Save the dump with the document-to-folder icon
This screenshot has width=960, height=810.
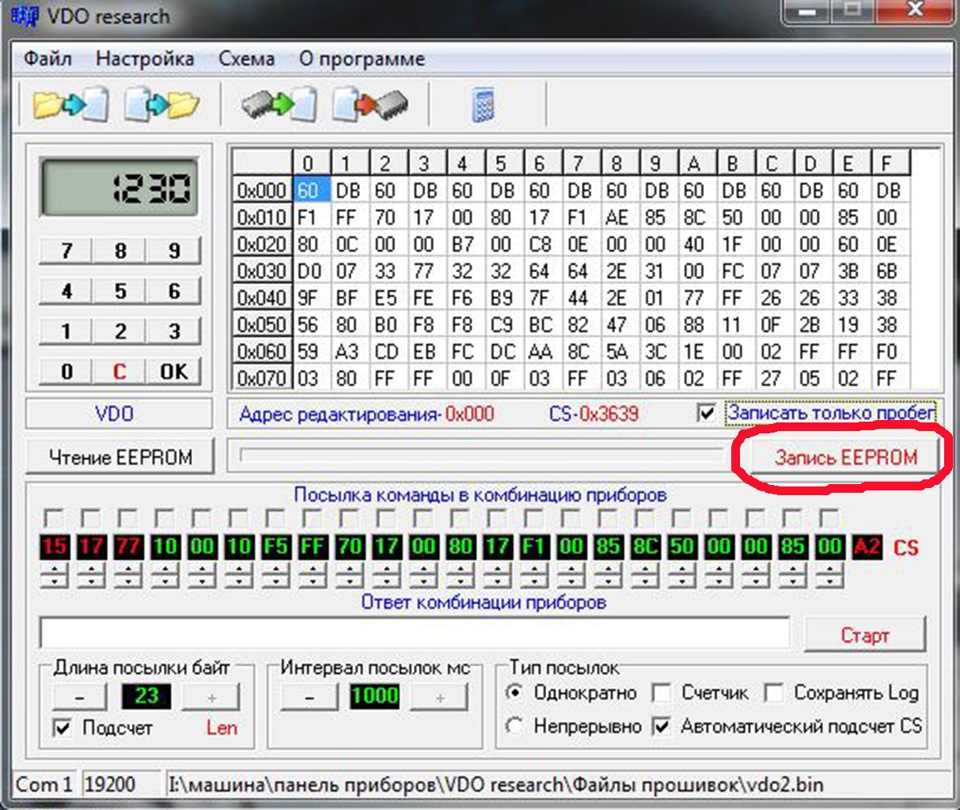click(162, 104)
